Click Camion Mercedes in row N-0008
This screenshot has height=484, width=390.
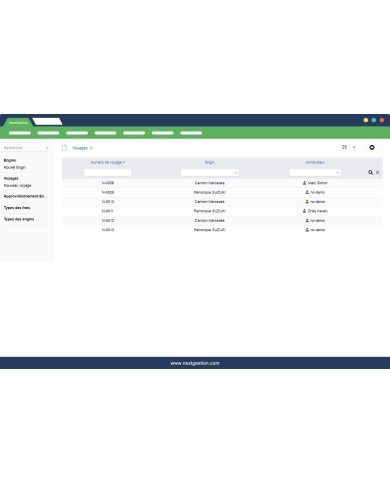pyautogui.click(x=210, y=183)
